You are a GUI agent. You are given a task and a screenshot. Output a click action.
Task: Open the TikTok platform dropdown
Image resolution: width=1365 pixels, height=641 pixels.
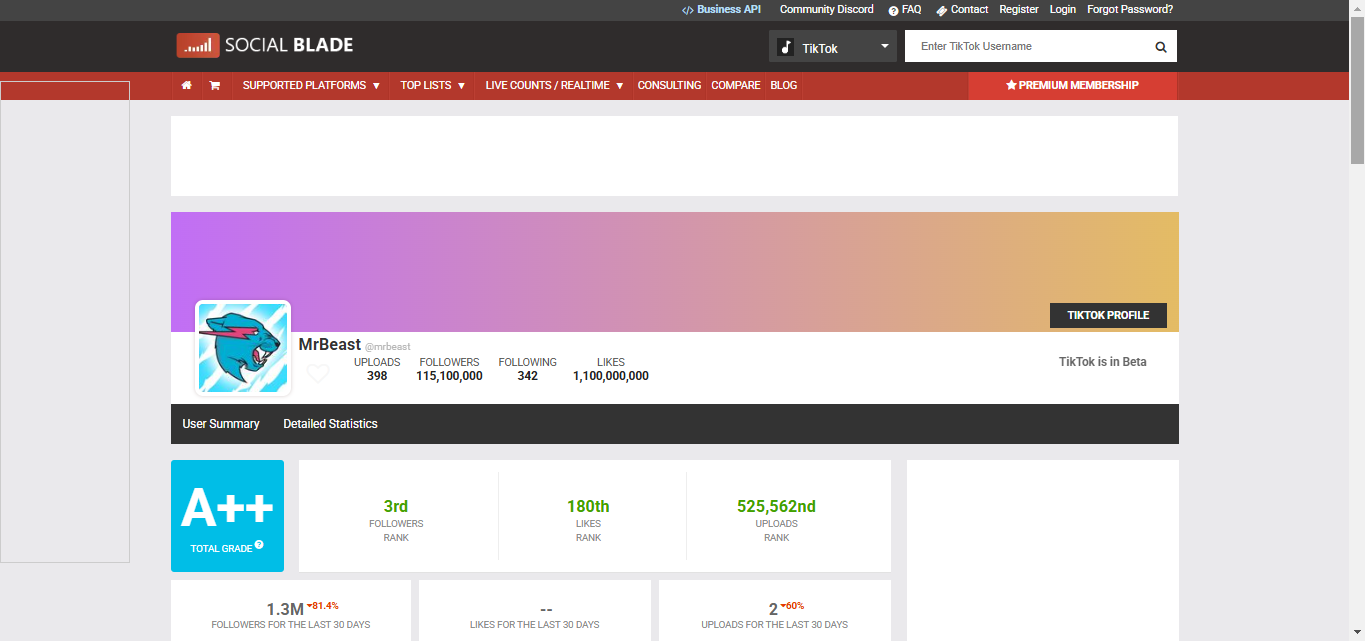(x=833, y=47)
